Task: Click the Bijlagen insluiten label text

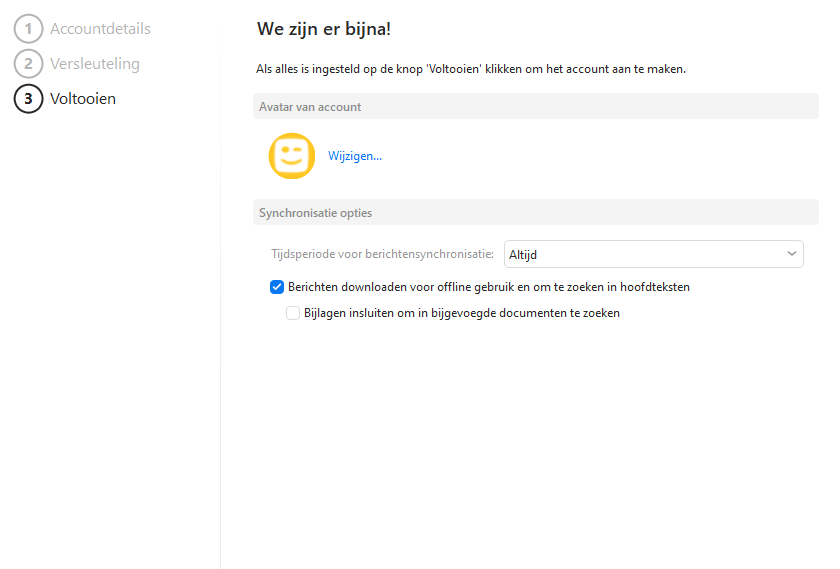Action: tap(461, 313)
